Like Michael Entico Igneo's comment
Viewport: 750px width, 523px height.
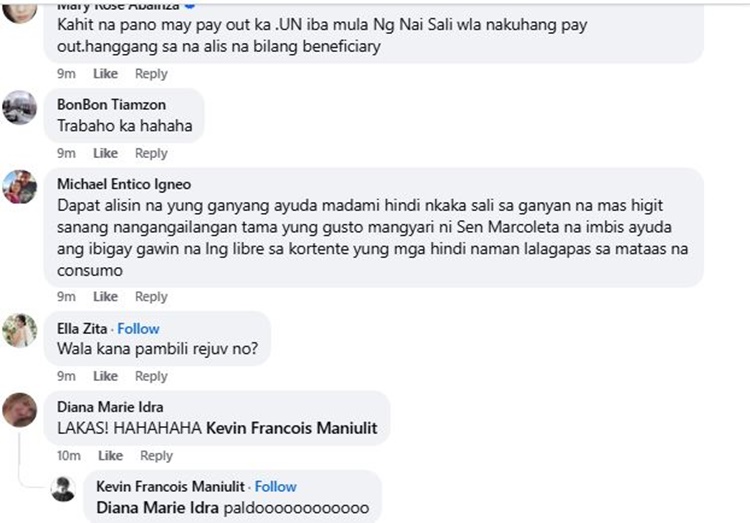point(105,297)
